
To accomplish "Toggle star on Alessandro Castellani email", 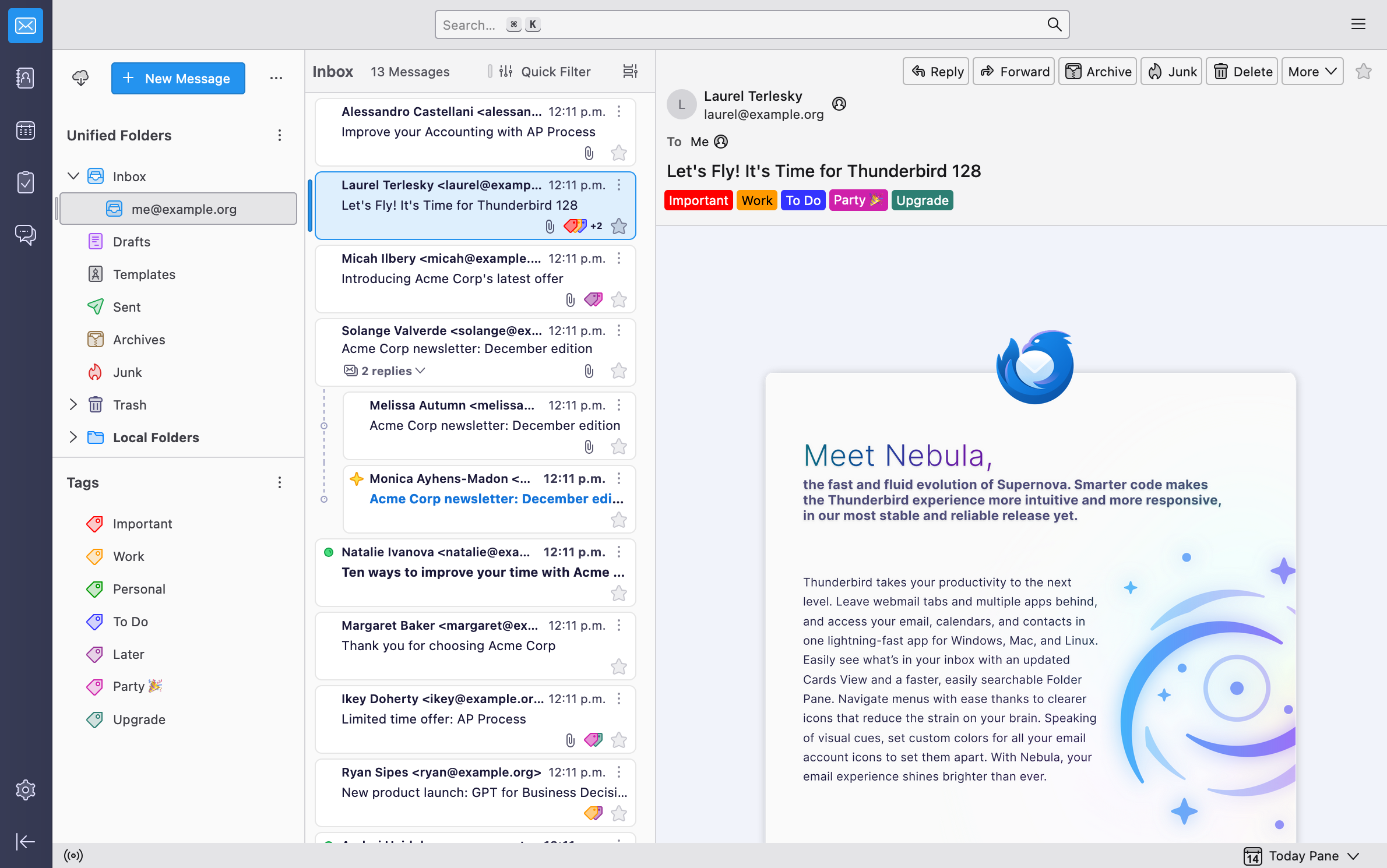I will 620,153.
